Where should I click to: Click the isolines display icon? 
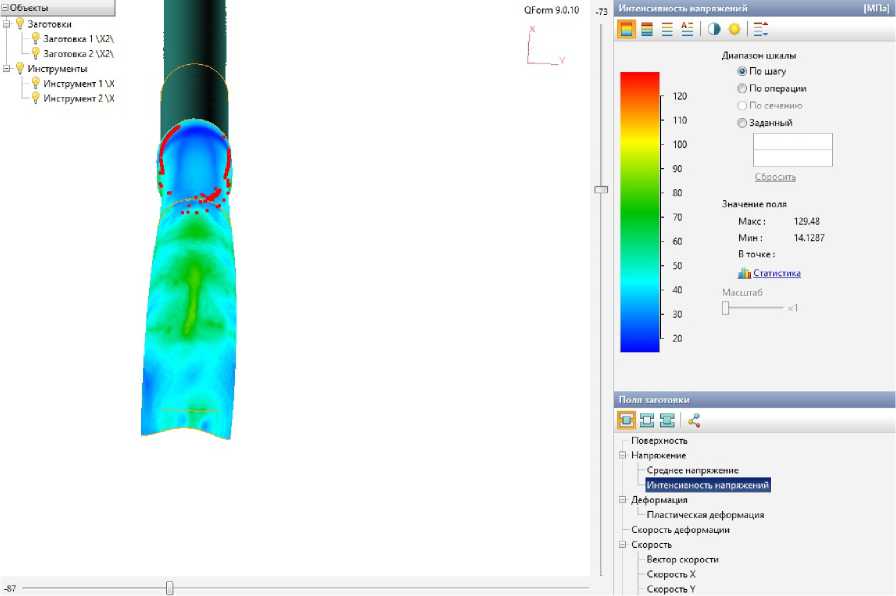coord(667,30)
